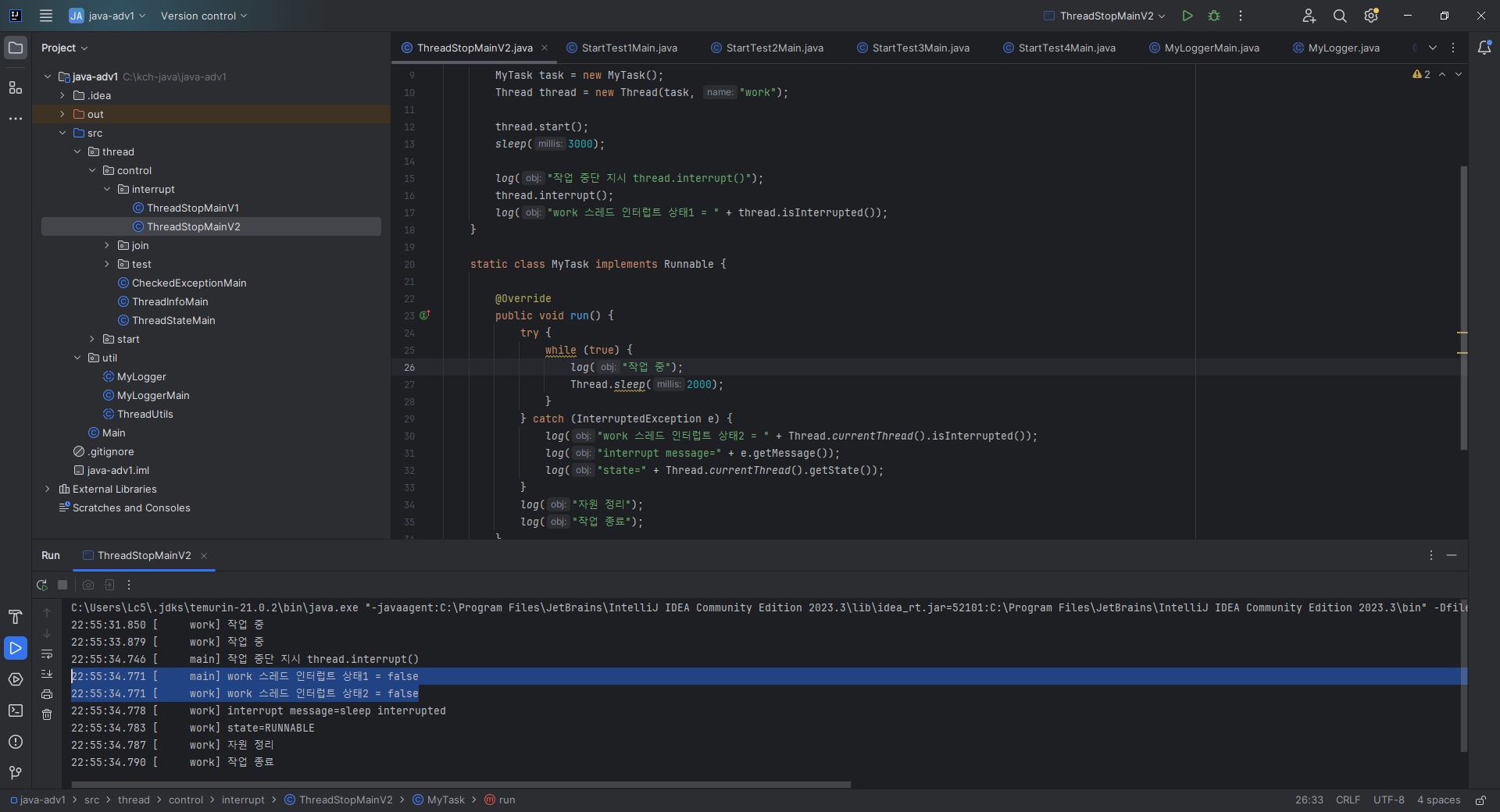Image resolution: width=1500 pixels, height=812 pixels.
Task: Expand the join package folder
Action: click(107, 245)
